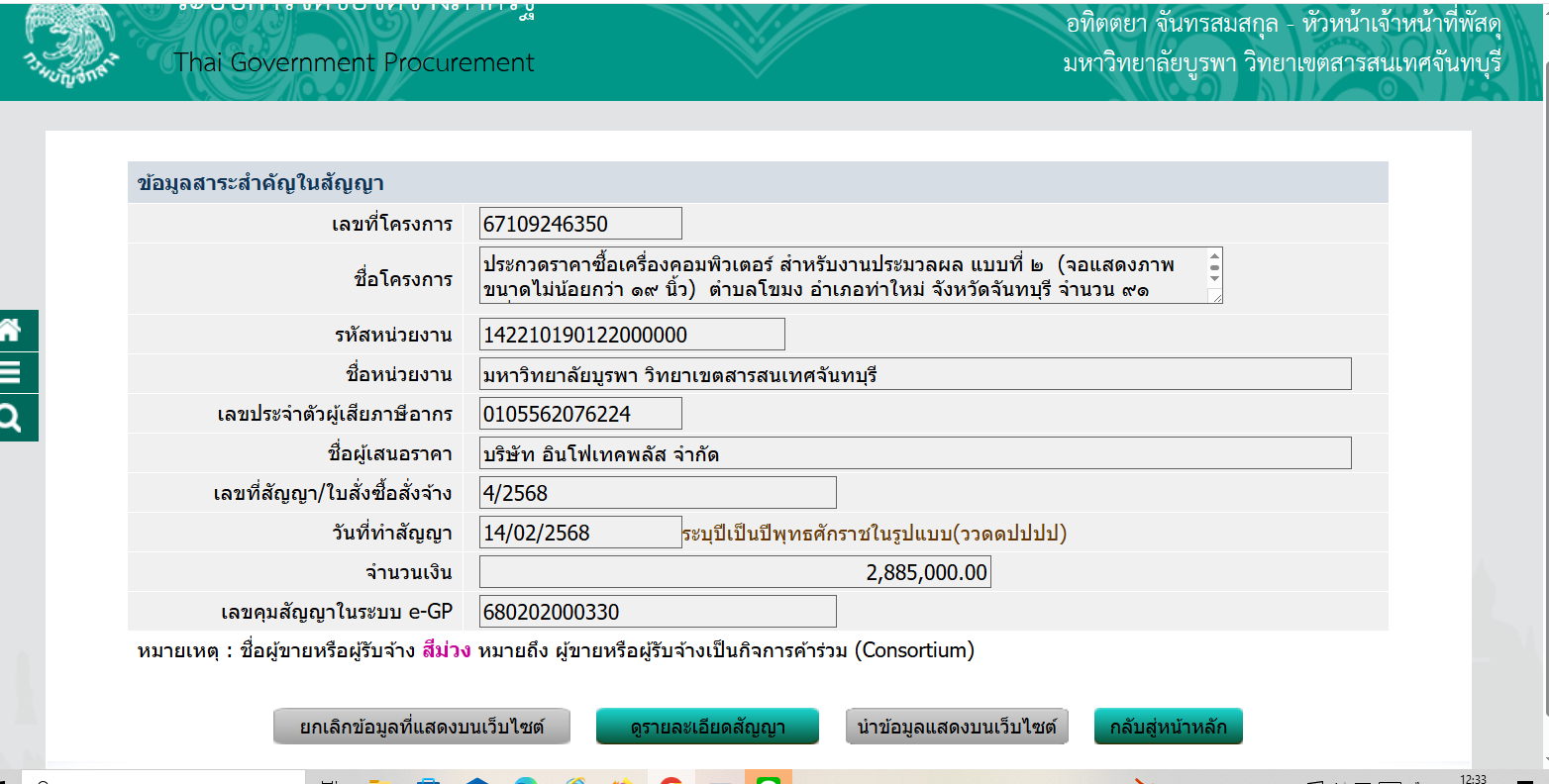Click the ยกเลิกข้อมูลที่แสดงบนเว็บไซต์ button
This screenshot has height=784, width=1549.
pos(422,728)
